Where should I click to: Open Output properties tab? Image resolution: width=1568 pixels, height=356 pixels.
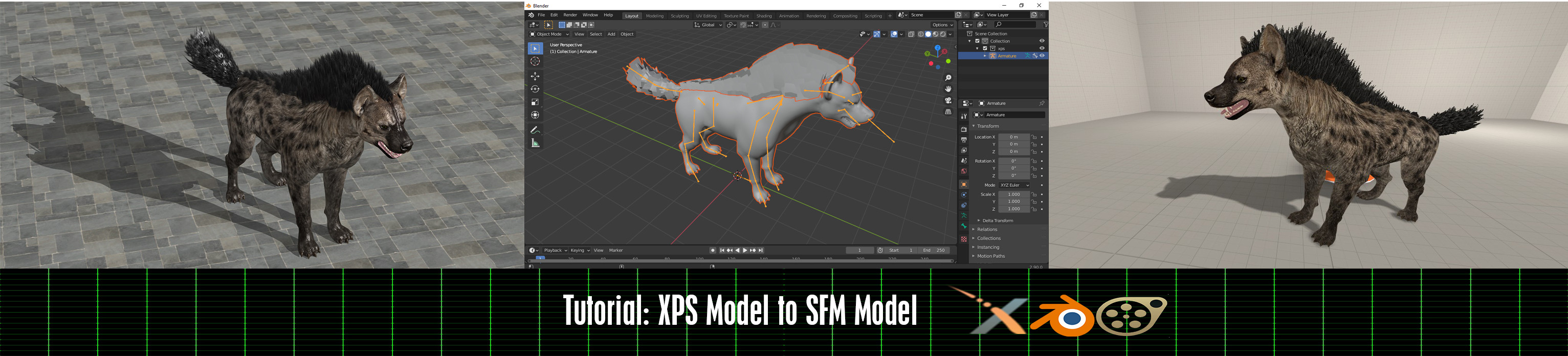pyautogui.click(x=963, y=139)
